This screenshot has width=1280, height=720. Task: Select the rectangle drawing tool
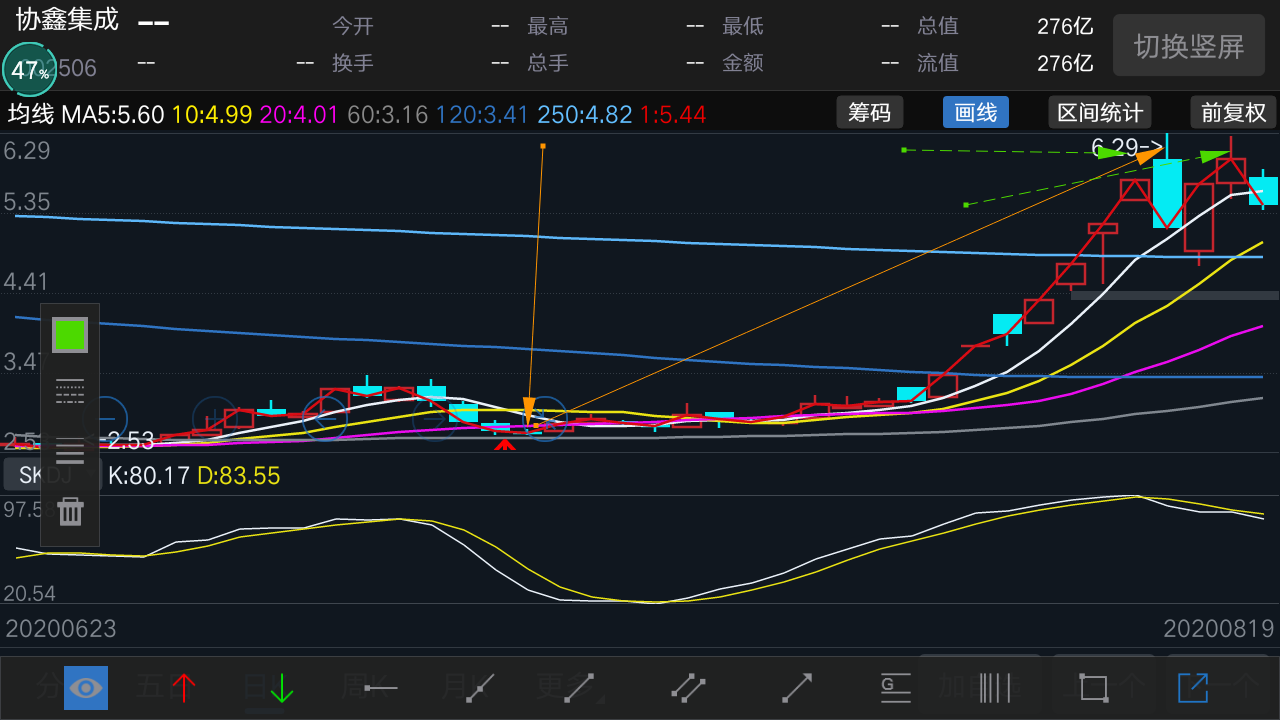[1093, 688]
